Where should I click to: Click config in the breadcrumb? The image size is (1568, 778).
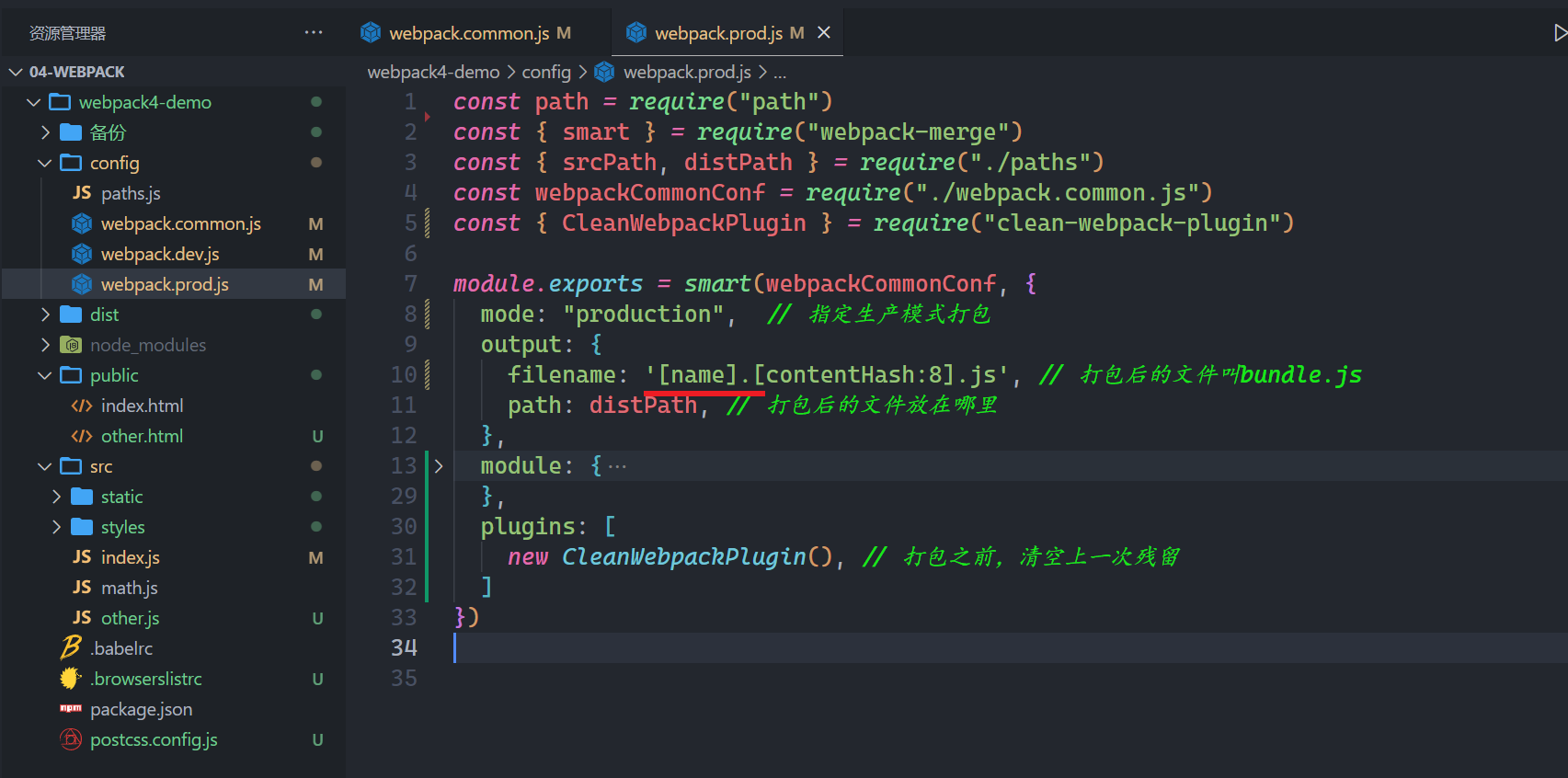pyautogui.click(x=546, y=72)
